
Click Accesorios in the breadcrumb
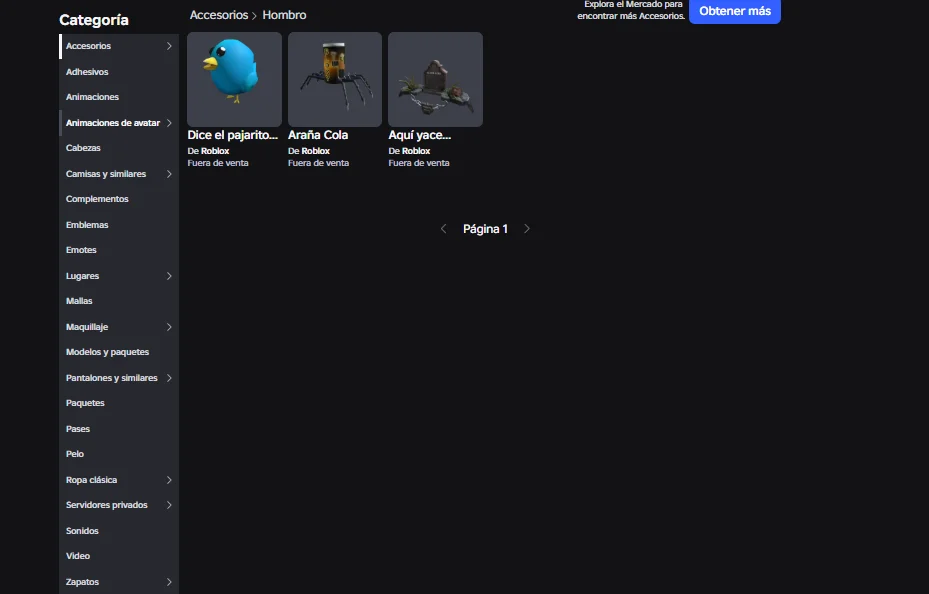(x=218, y=16)
